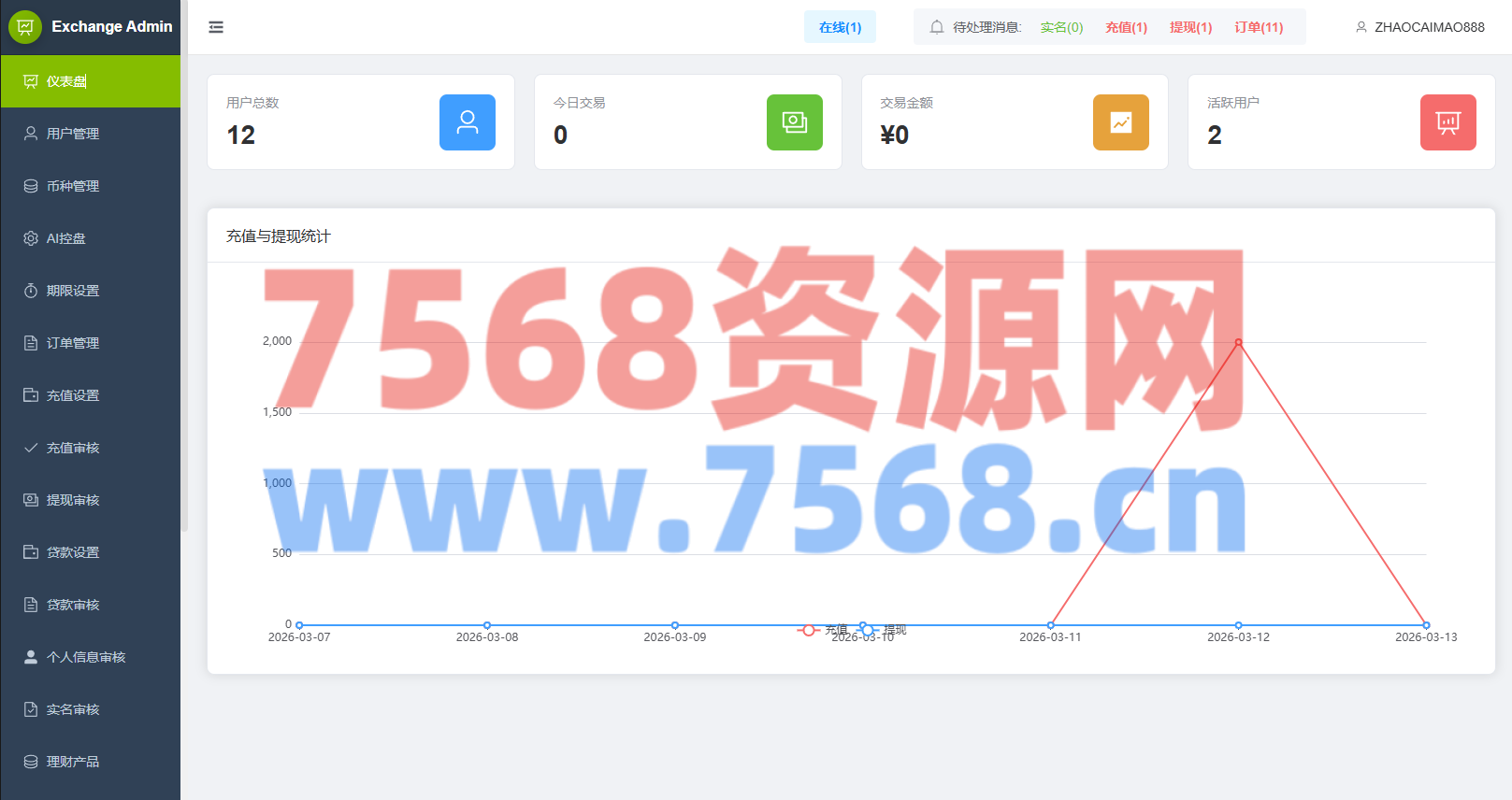Go to 订单管理 in the sidebar
The width and height of the screenshot is (1512, 800).
tap(73, 343)
